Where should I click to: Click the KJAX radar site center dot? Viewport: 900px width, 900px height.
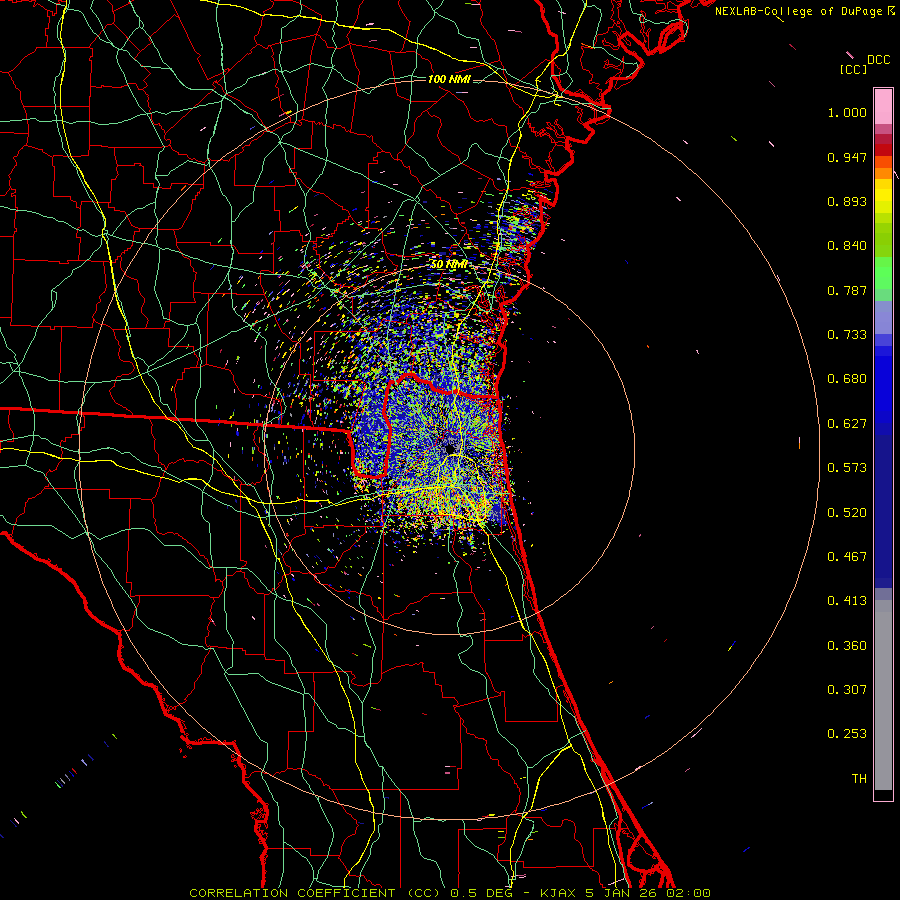(x=449, y=448)
